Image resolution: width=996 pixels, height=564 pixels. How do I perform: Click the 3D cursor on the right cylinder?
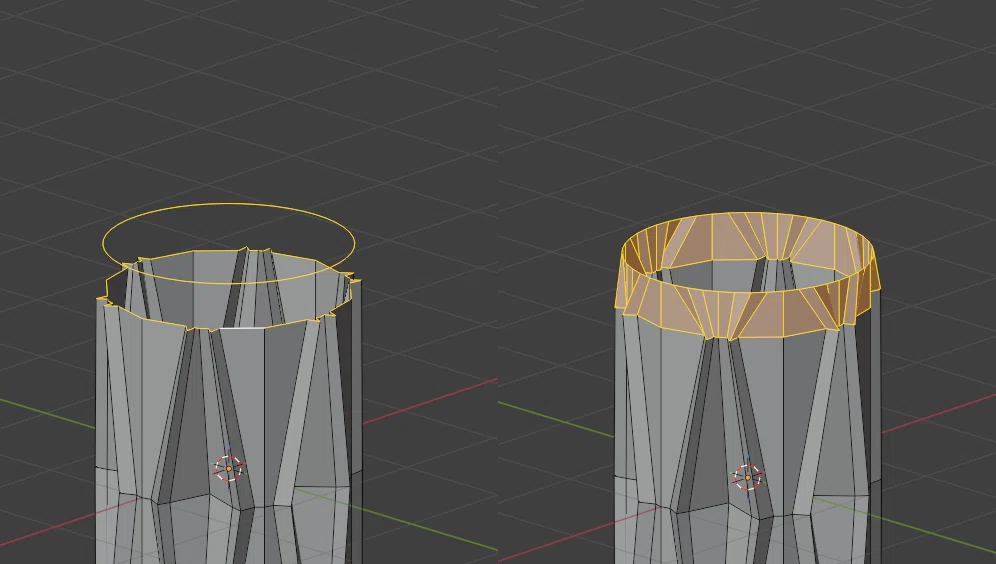748,477
